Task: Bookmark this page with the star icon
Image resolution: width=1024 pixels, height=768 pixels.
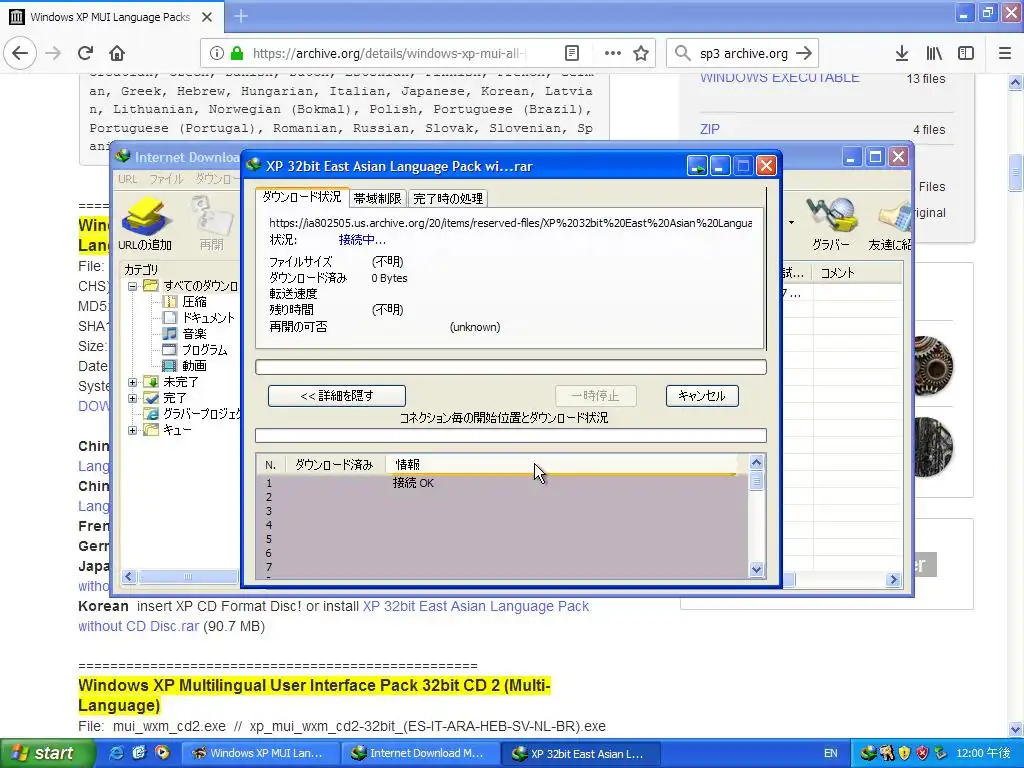Action: coord(641,53)
